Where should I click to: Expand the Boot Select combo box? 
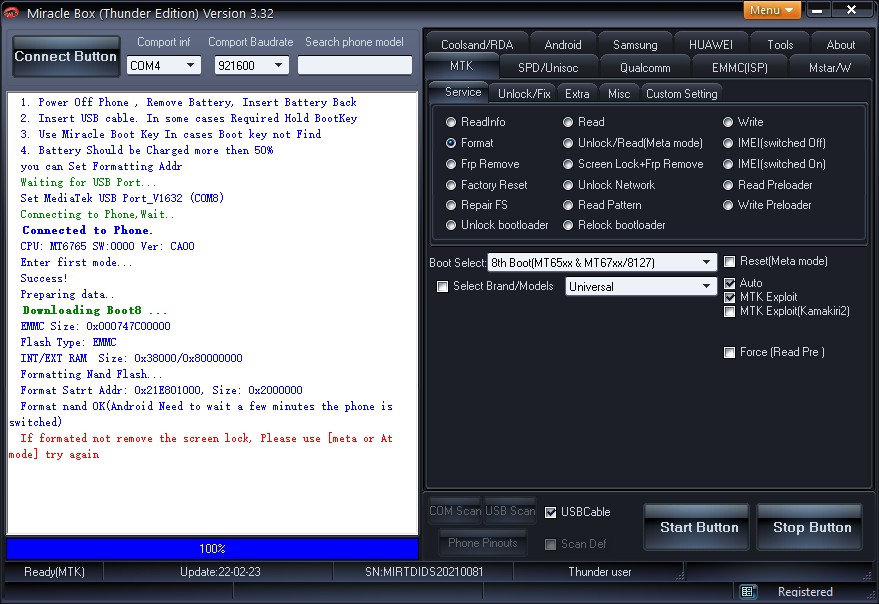(602, 262)
